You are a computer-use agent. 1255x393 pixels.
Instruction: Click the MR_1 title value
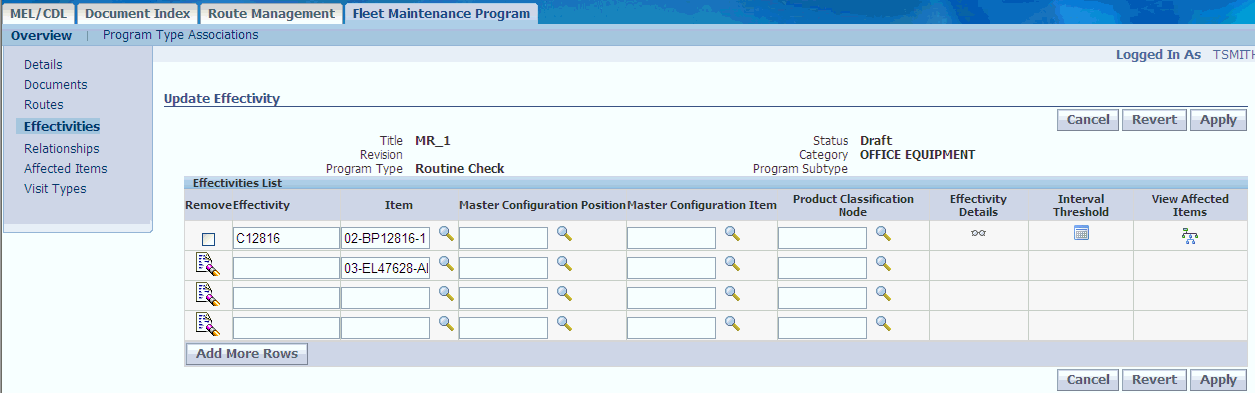(433, 141)
